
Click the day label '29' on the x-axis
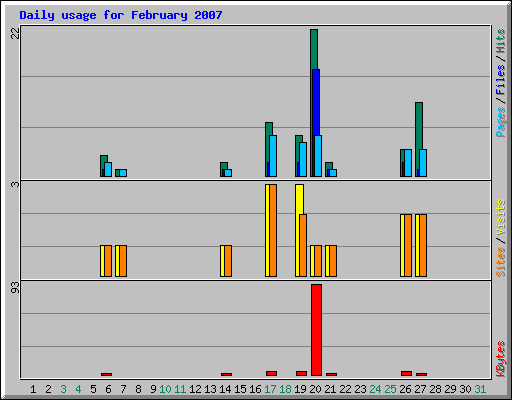click(x=450, y=389)
